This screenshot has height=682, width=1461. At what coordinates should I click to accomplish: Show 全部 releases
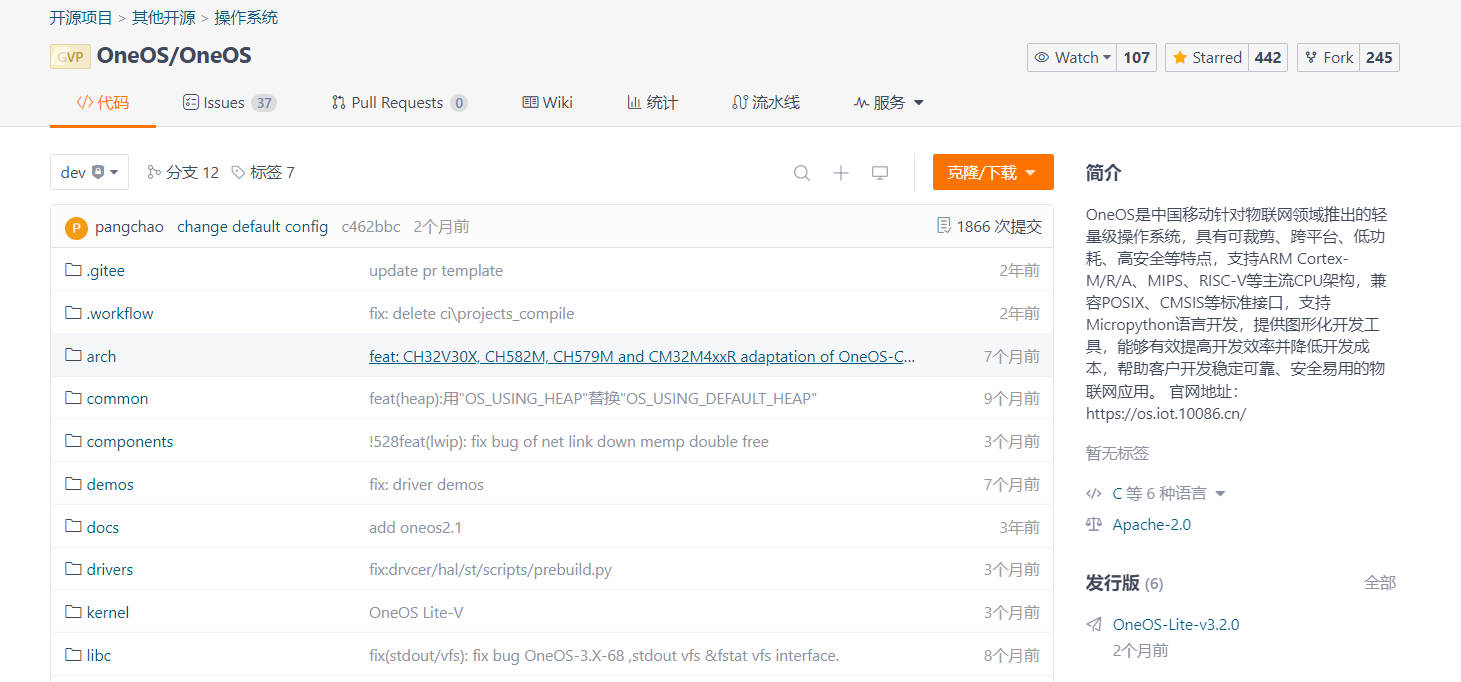point(1380,582)
